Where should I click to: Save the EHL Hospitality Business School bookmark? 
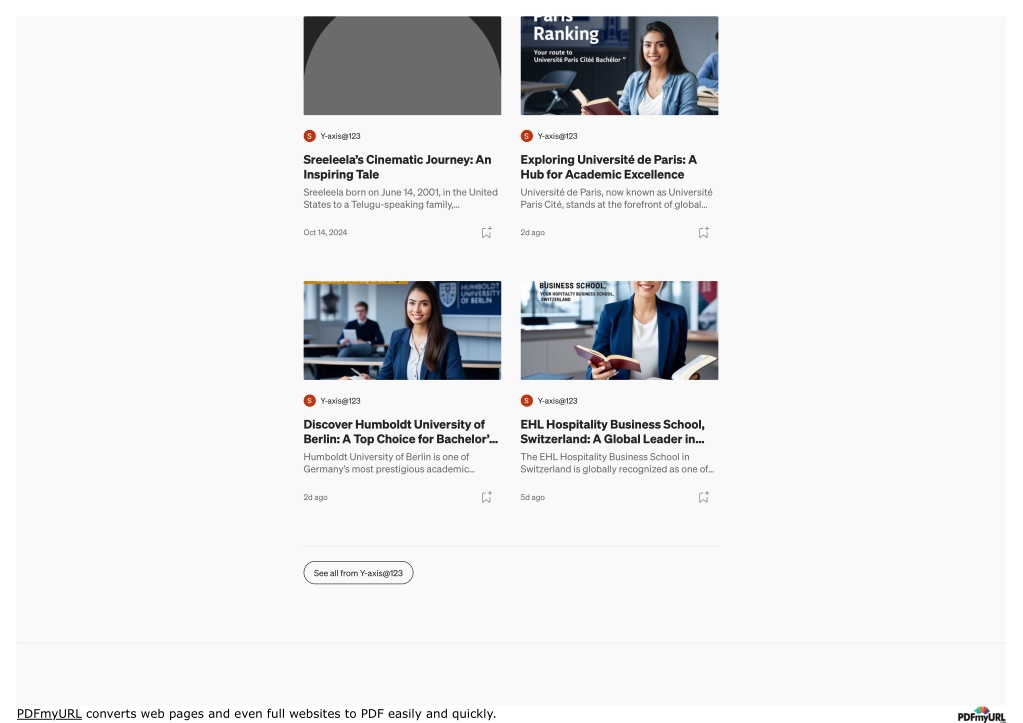point(703,497)
